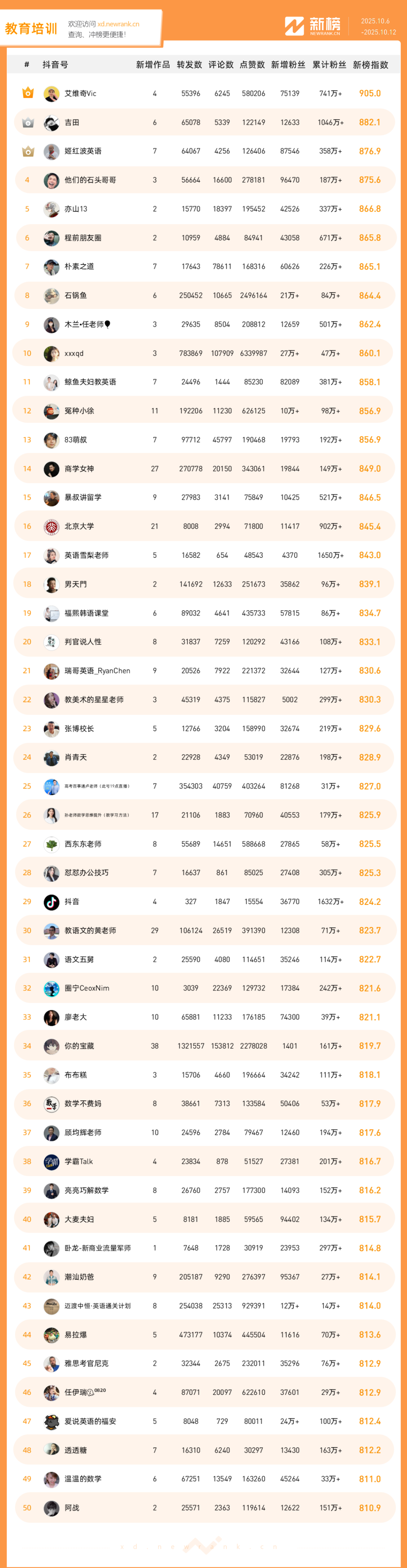Click the 北京大学 emblem avatar
This screenshot has width=407, height=1568.
[x=51, y=527]
